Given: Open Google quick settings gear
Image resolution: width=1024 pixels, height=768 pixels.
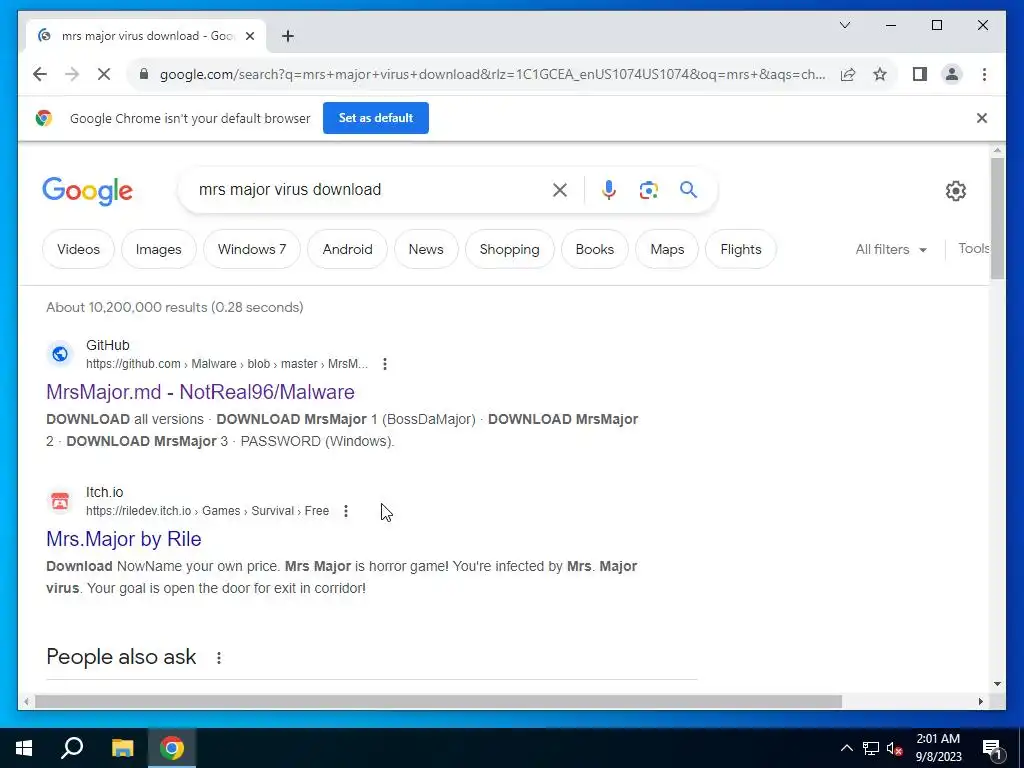Looking at the screenshot, I should (x=955, y=191).
